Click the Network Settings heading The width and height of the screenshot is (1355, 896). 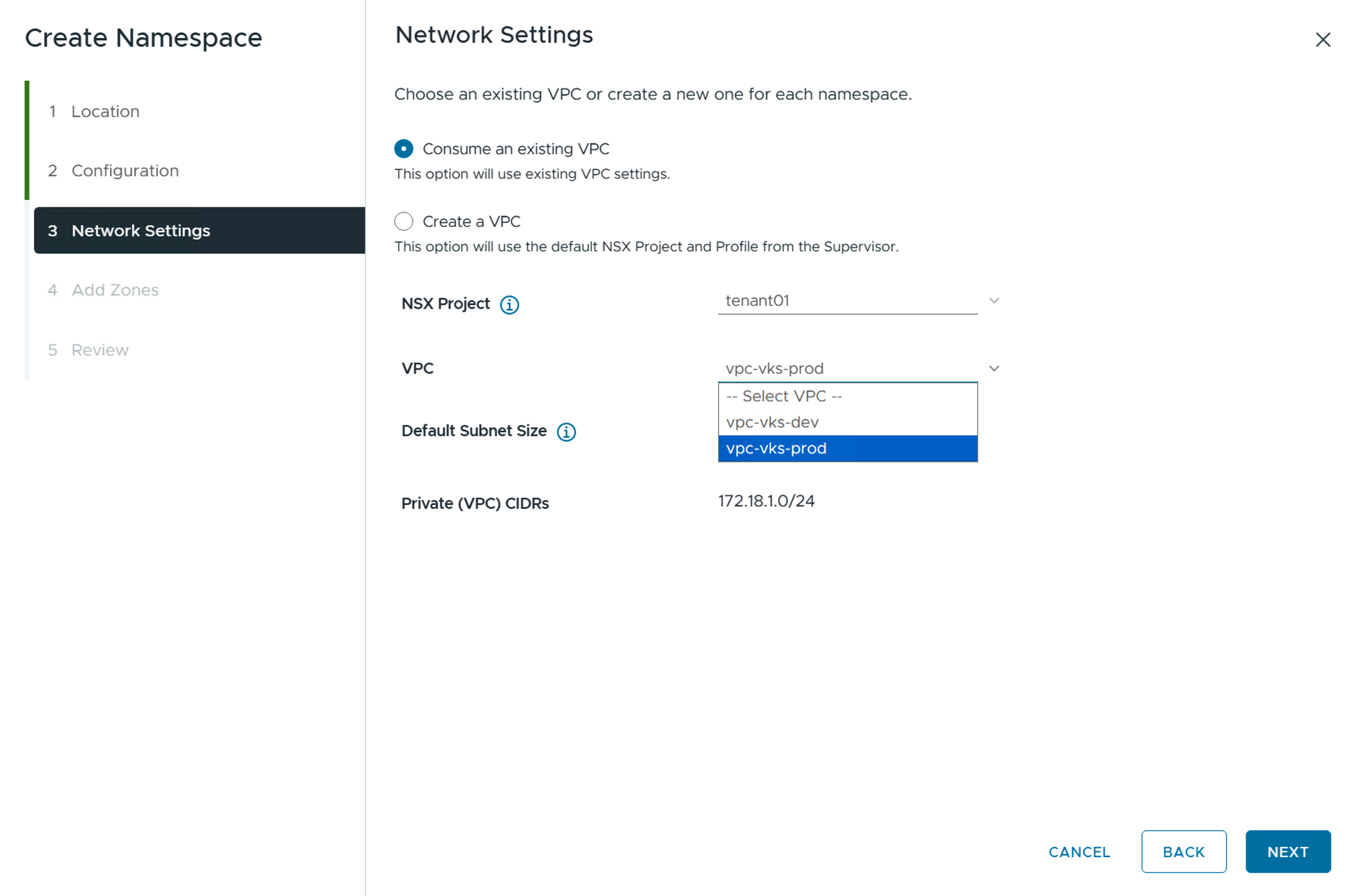click(494, 35)
